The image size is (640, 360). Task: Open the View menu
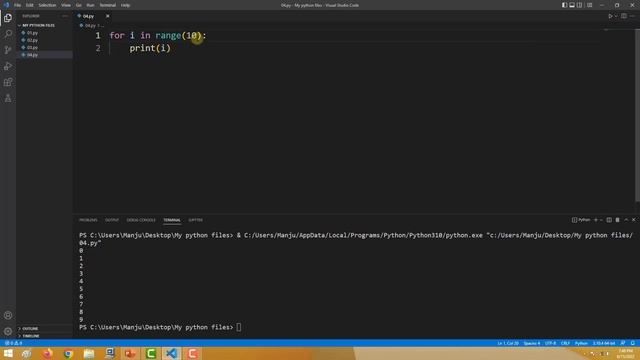[66, 5]
